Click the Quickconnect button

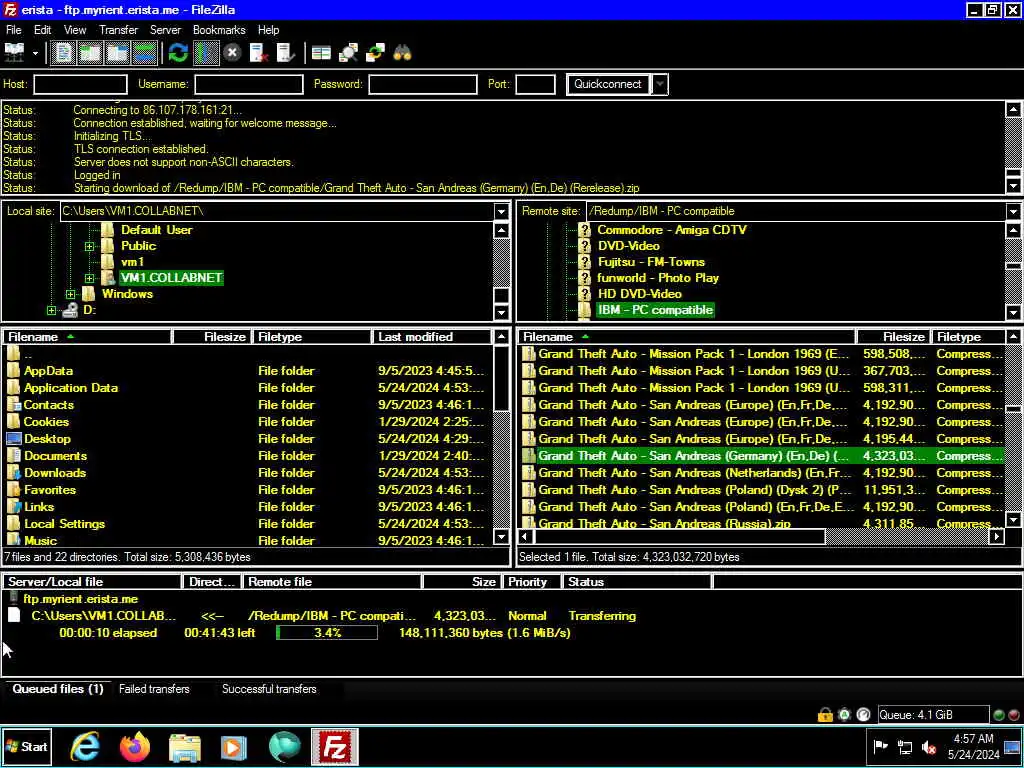(x=607, y=84)
